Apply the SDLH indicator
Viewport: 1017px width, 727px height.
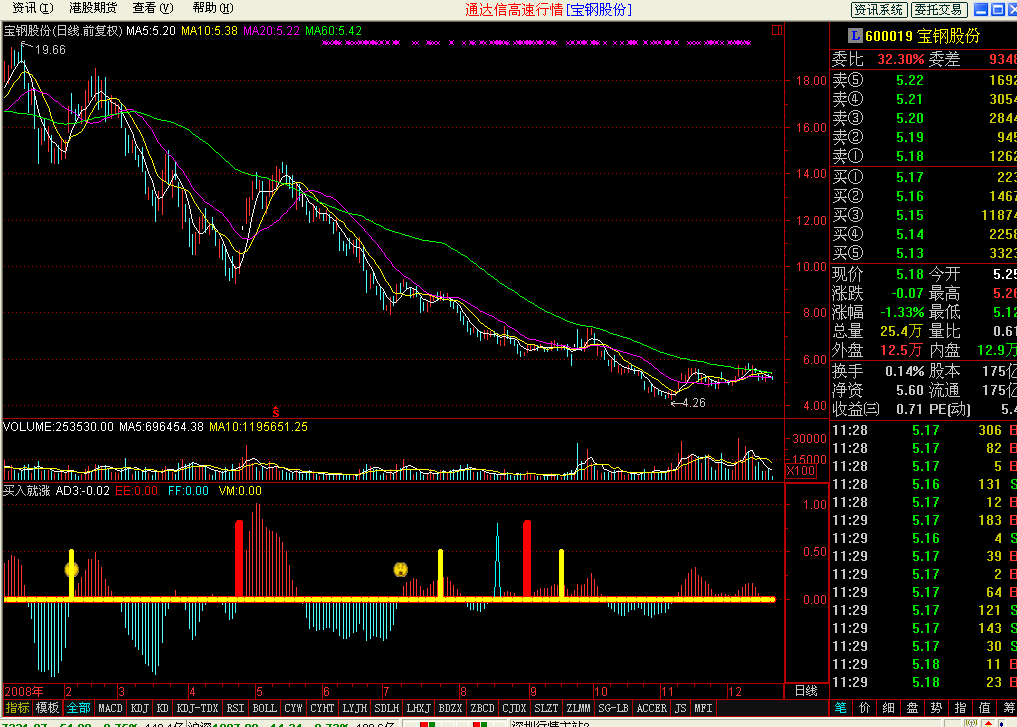387,708
